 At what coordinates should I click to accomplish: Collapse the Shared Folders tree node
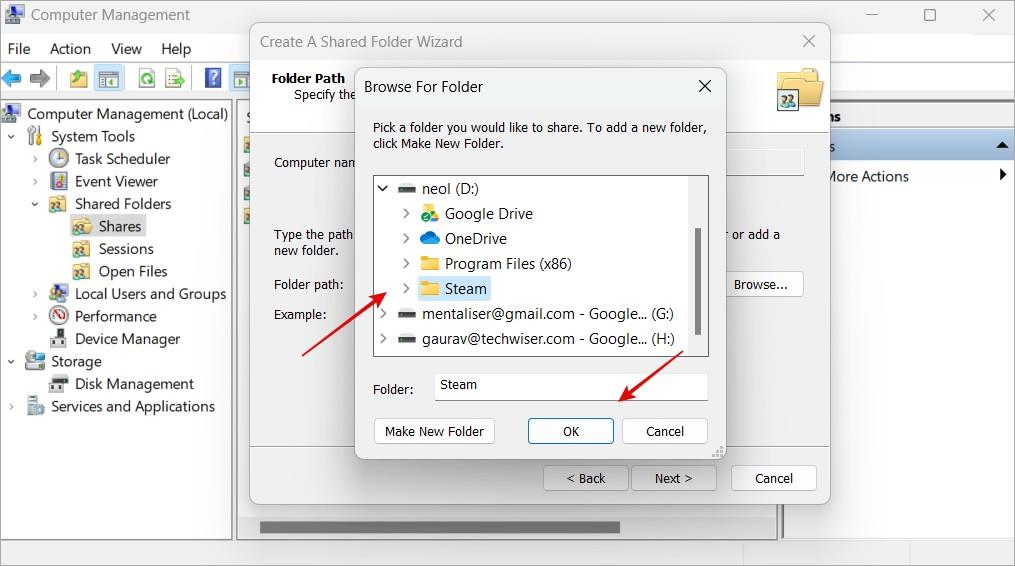(35, 204)
